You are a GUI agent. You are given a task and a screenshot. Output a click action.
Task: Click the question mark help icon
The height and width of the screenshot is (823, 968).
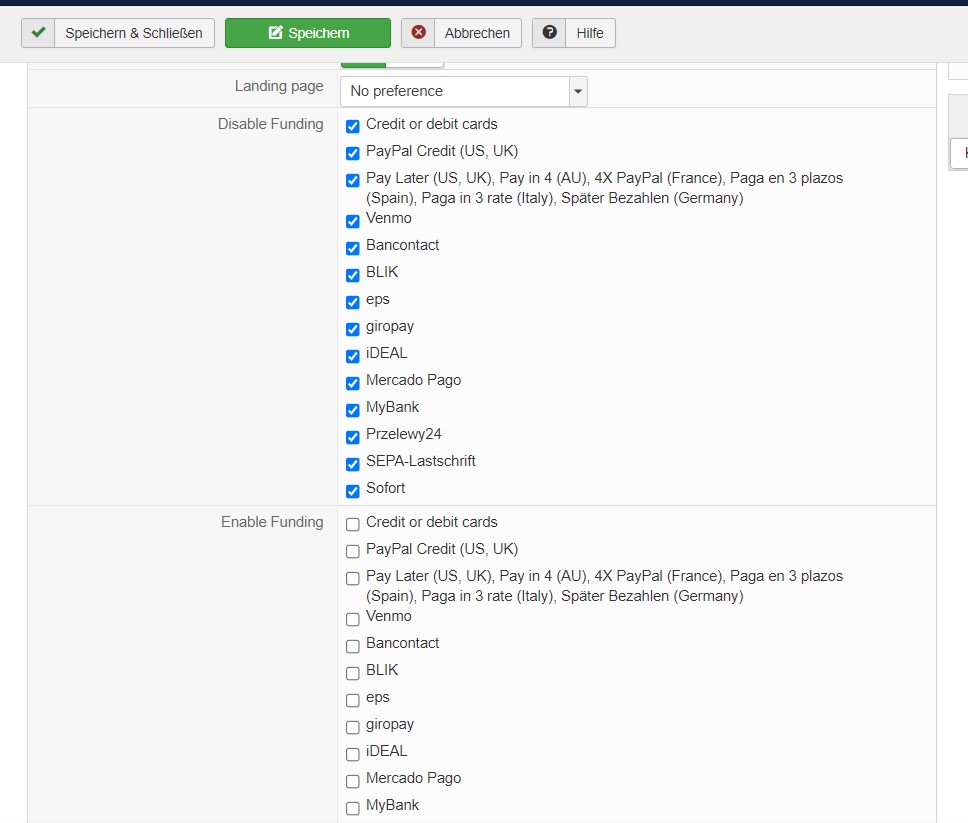[x=549, y=32]
